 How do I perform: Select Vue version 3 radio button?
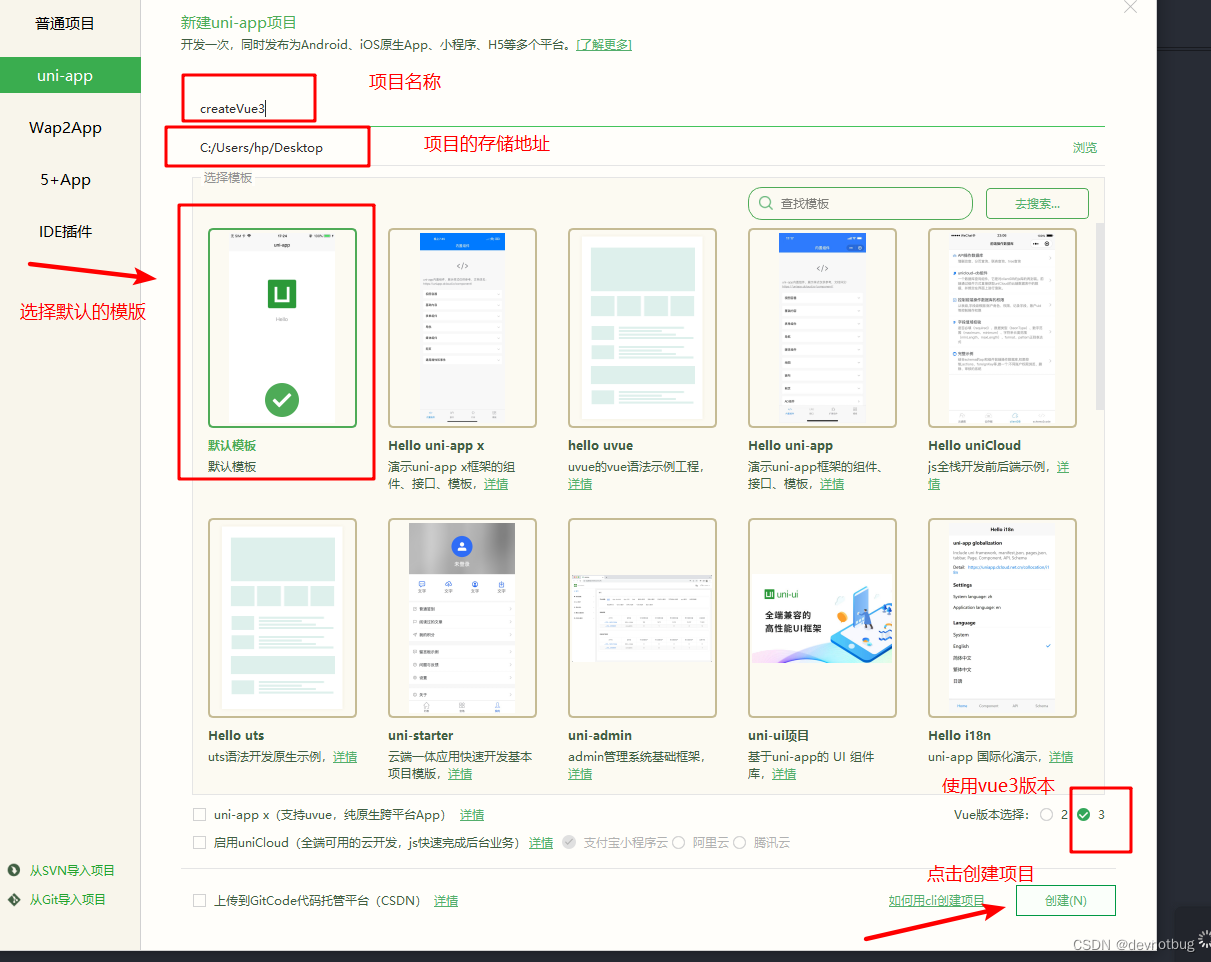pyautogui.click(x=1084, y=815)
